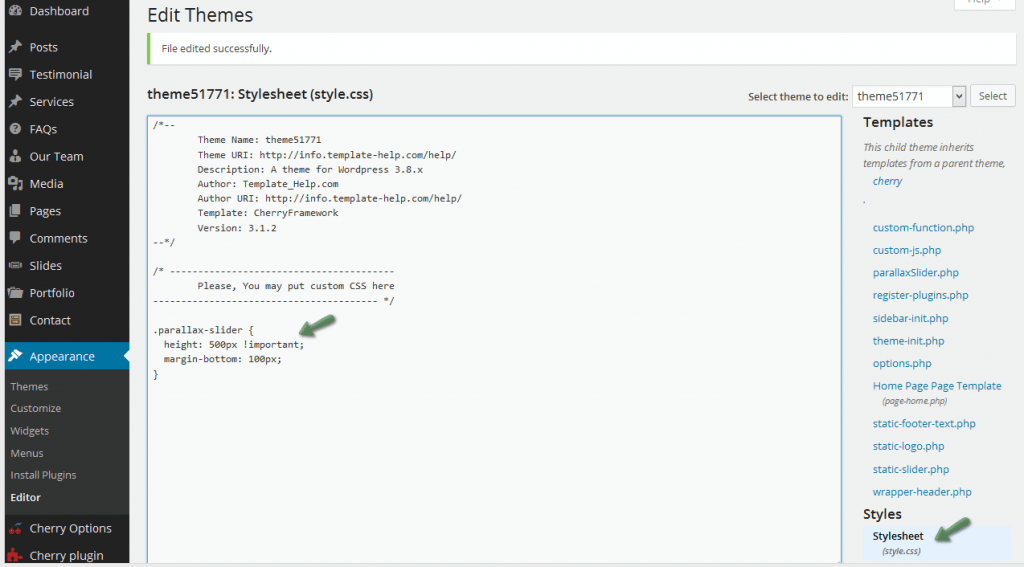This screenshot has width=1024, height=567.
Task: Open theme-init.php template
Action: [x=908, y=341]
